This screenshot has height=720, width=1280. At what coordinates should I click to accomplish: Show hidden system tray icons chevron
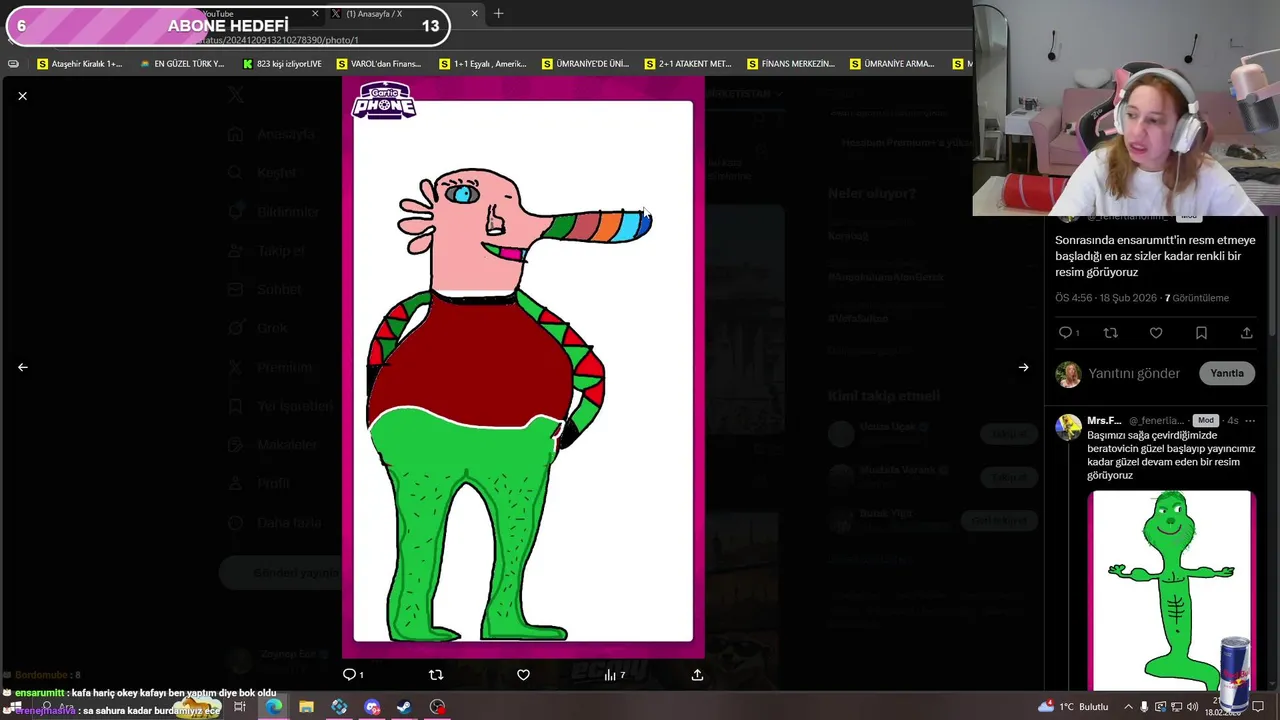pos(1129,707)
